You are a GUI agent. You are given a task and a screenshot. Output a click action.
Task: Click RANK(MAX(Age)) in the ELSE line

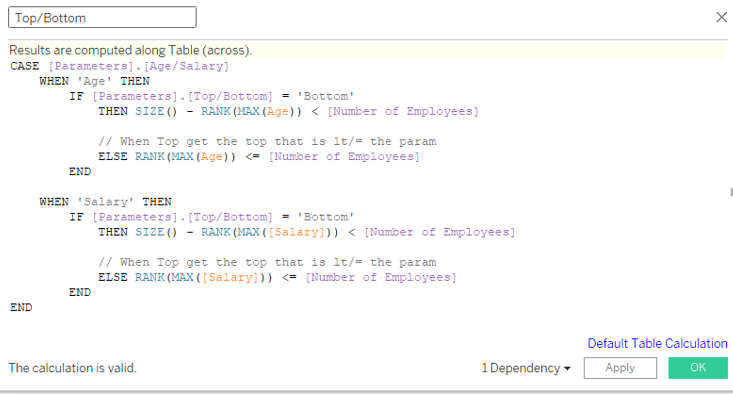click(186, 157)
